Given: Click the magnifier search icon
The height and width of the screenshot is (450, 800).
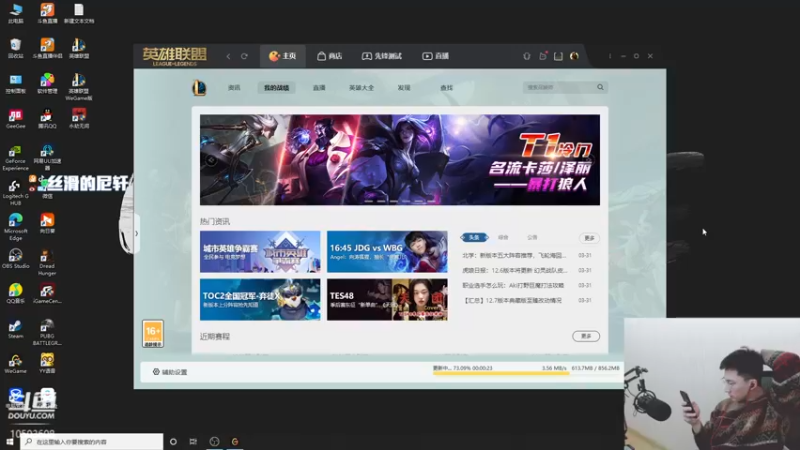Looking at the screenshot, I should pos(601,87).
